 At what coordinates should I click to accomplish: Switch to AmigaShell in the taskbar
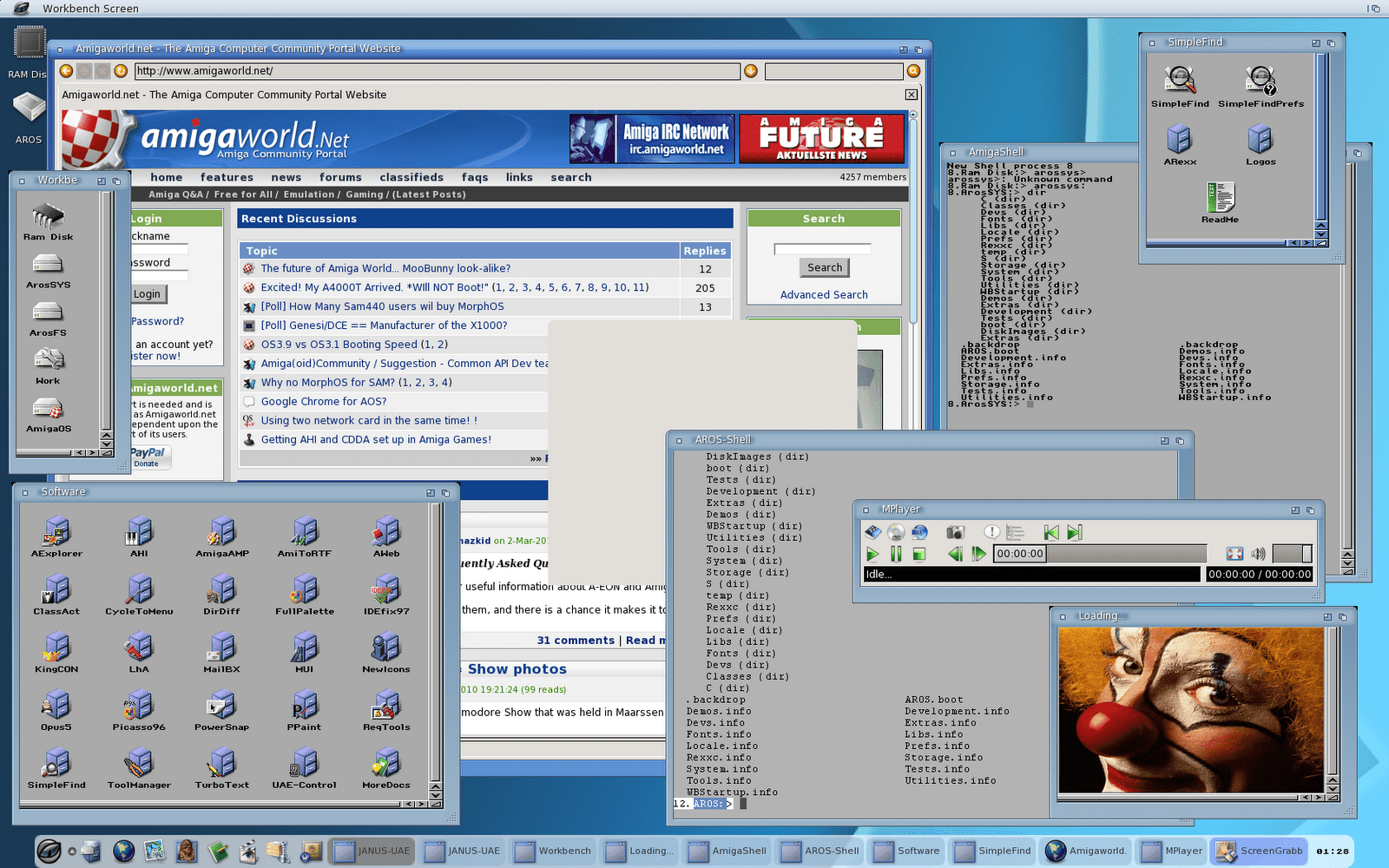tap(728, 852)
